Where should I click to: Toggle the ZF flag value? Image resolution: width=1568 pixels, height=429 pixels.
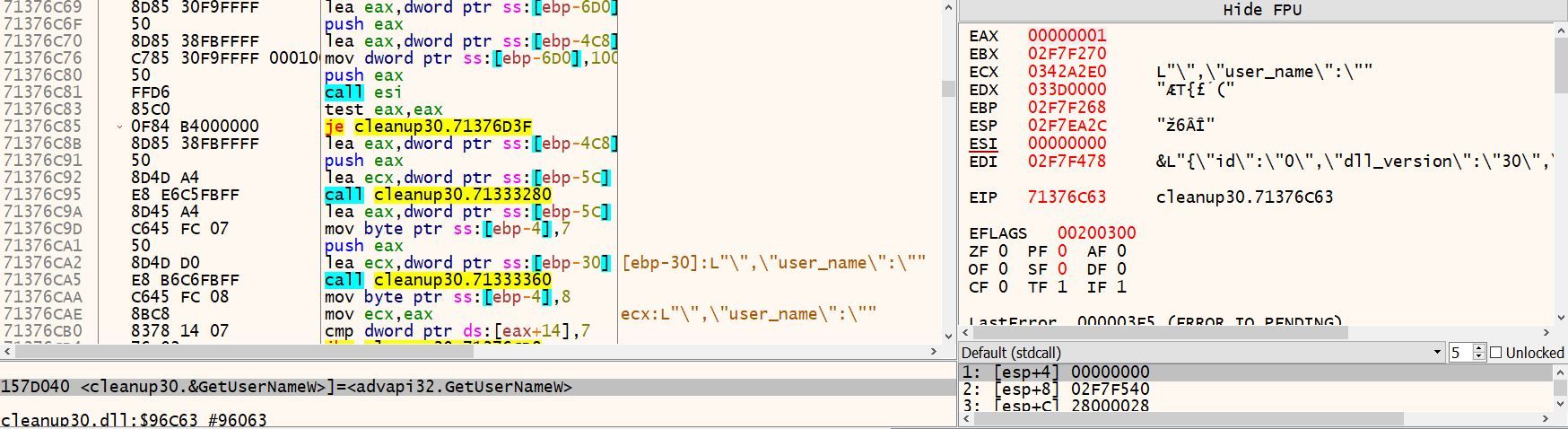[x=1003, y=251]
